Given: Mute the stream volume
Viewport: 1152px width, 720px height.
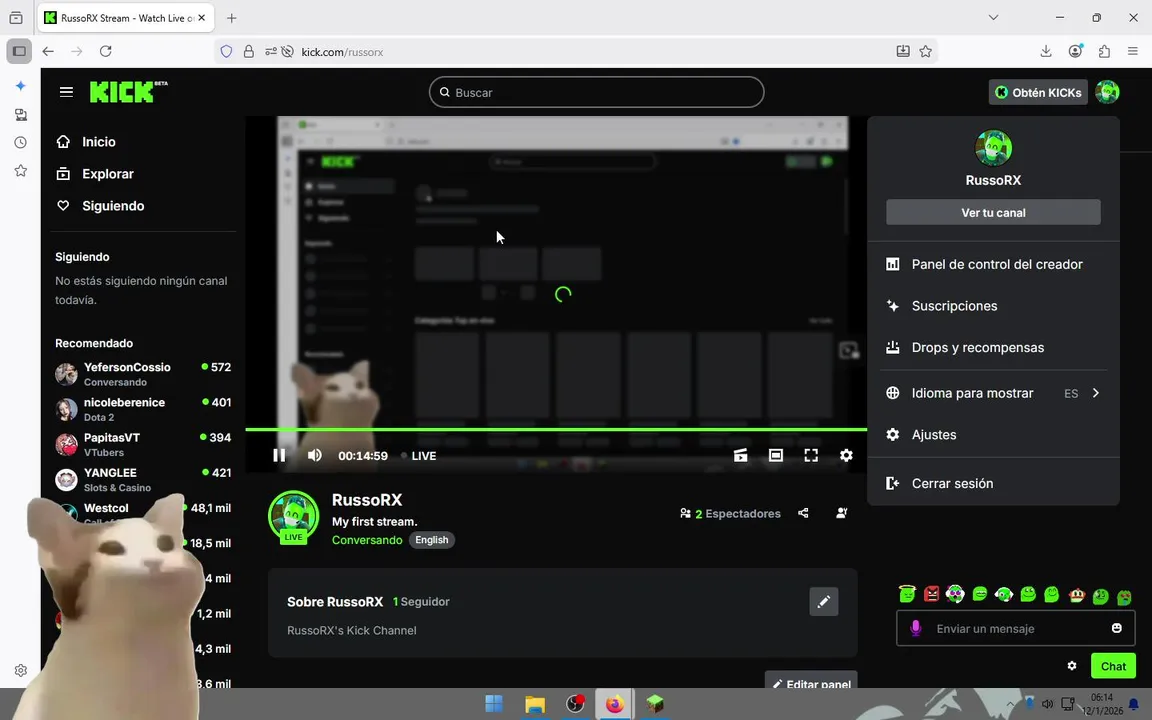Looking at the screenshot, I should tap(314, 456).
